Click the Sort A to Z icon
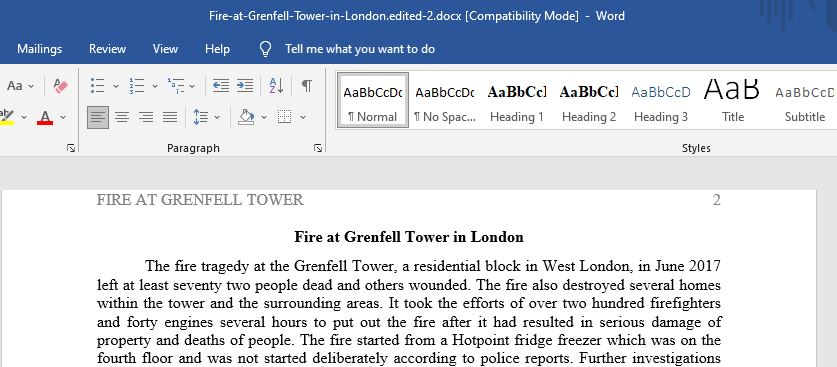837x367 pixels. (x=276, y=85)
